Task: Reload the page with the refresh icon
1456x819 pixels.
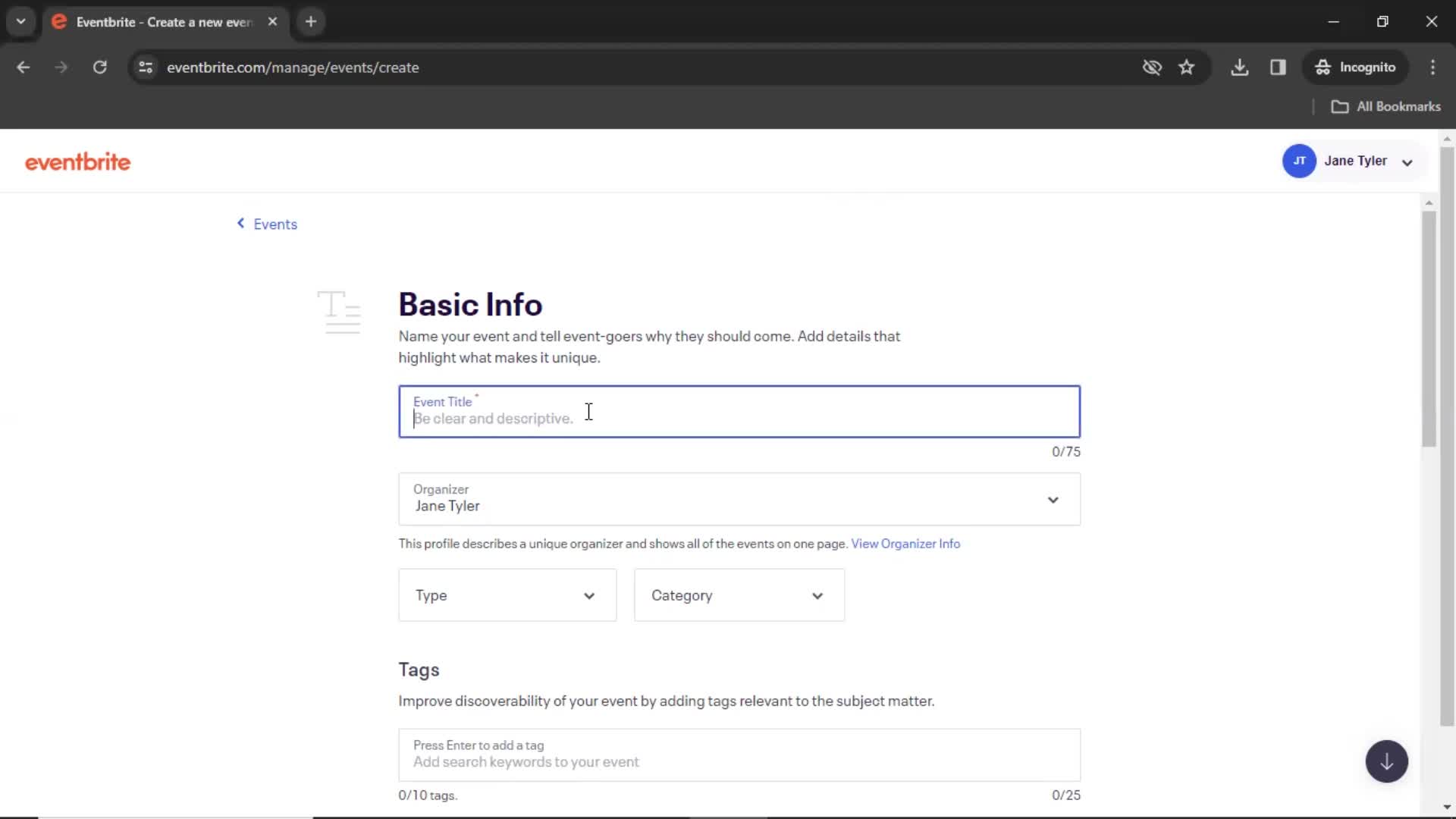Action: (99, 67)
